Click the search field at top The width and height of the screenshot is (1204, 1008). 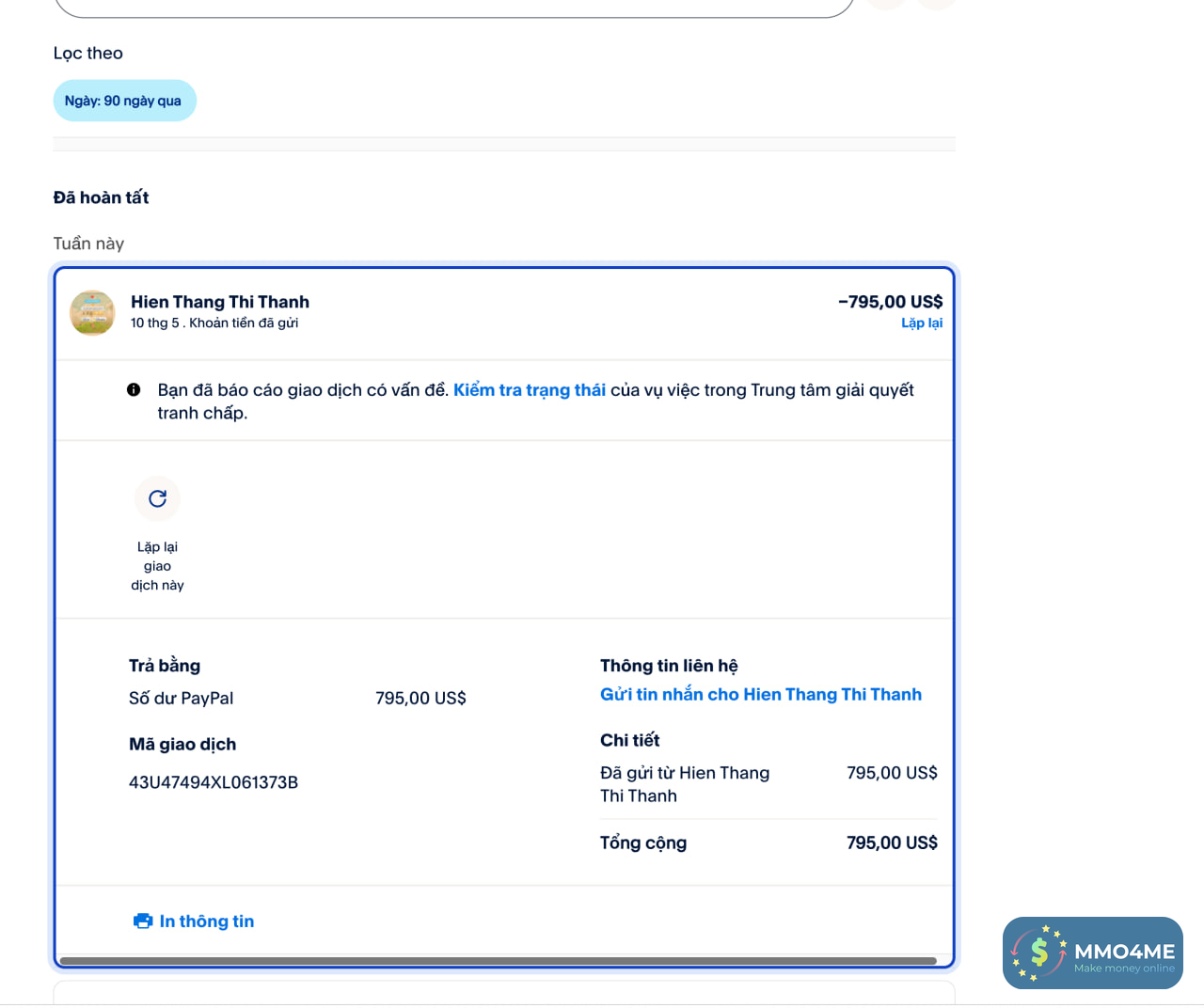coord(454,8)
